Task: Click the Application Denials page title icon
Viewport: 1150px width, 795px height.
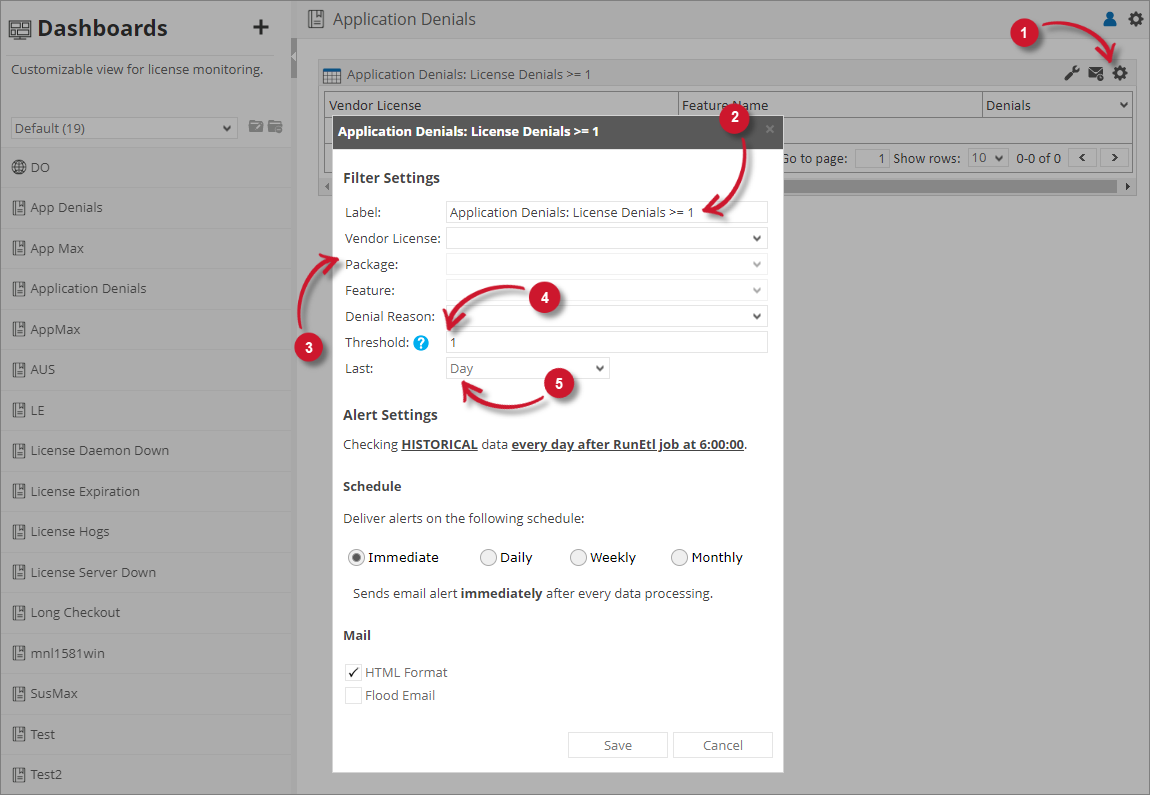Action: [x=316, y=19]
